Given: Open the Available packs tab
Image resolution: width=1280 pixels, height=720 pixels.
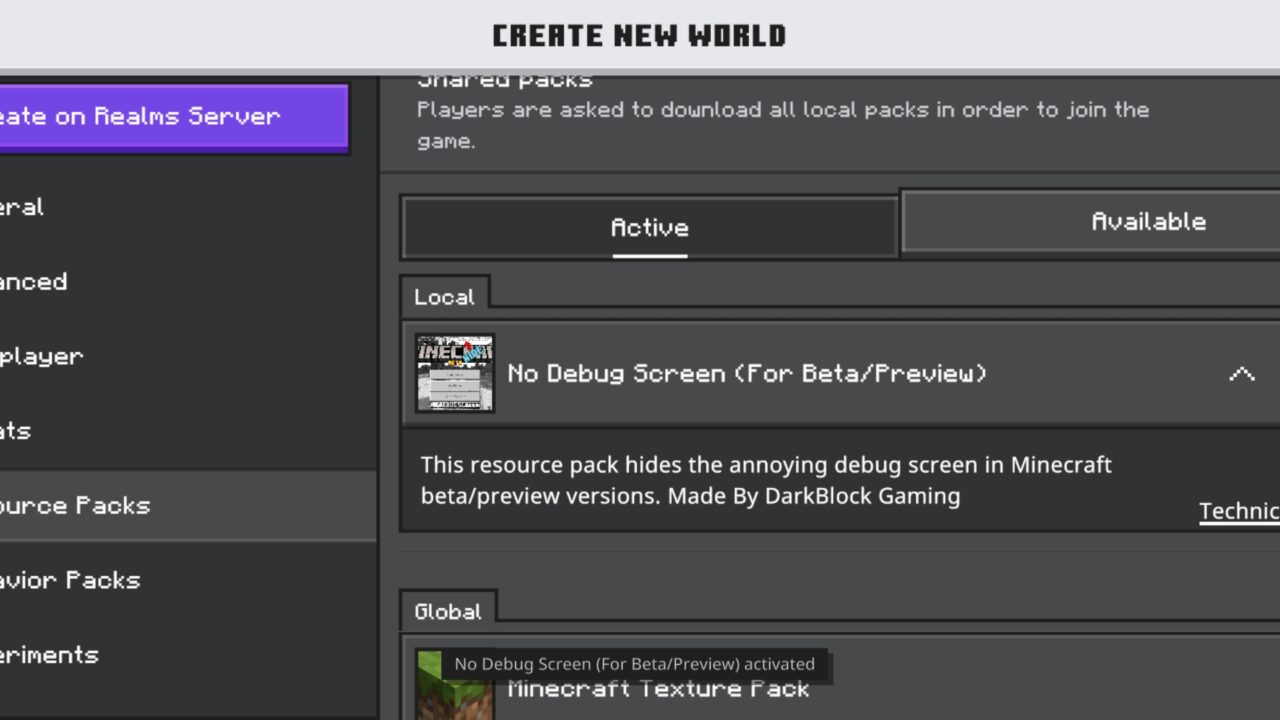Looking at the screenshot, I should pyautogui.click(x=1090, y=221).
